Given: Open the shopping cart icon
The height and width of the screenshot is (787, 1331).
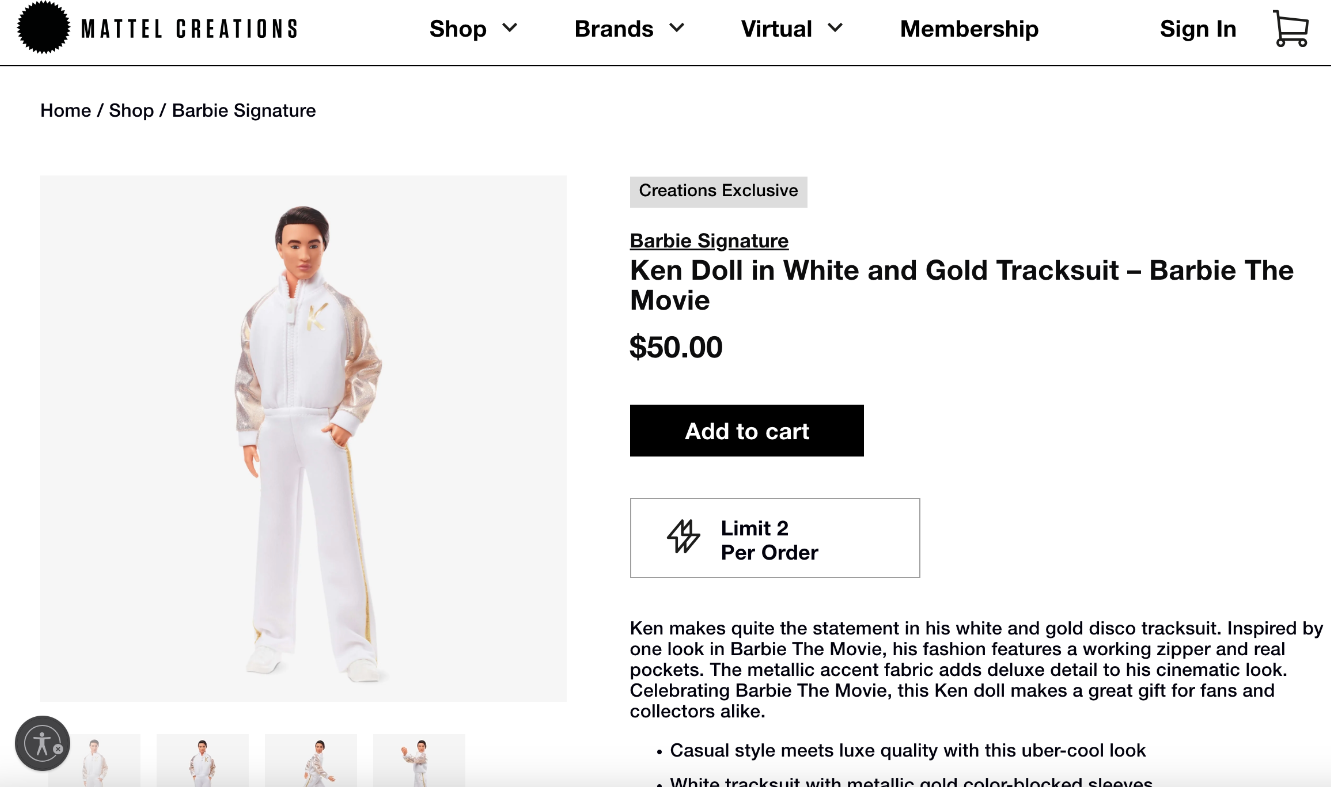Looking at the screenshot, I should pos(1290,29).
